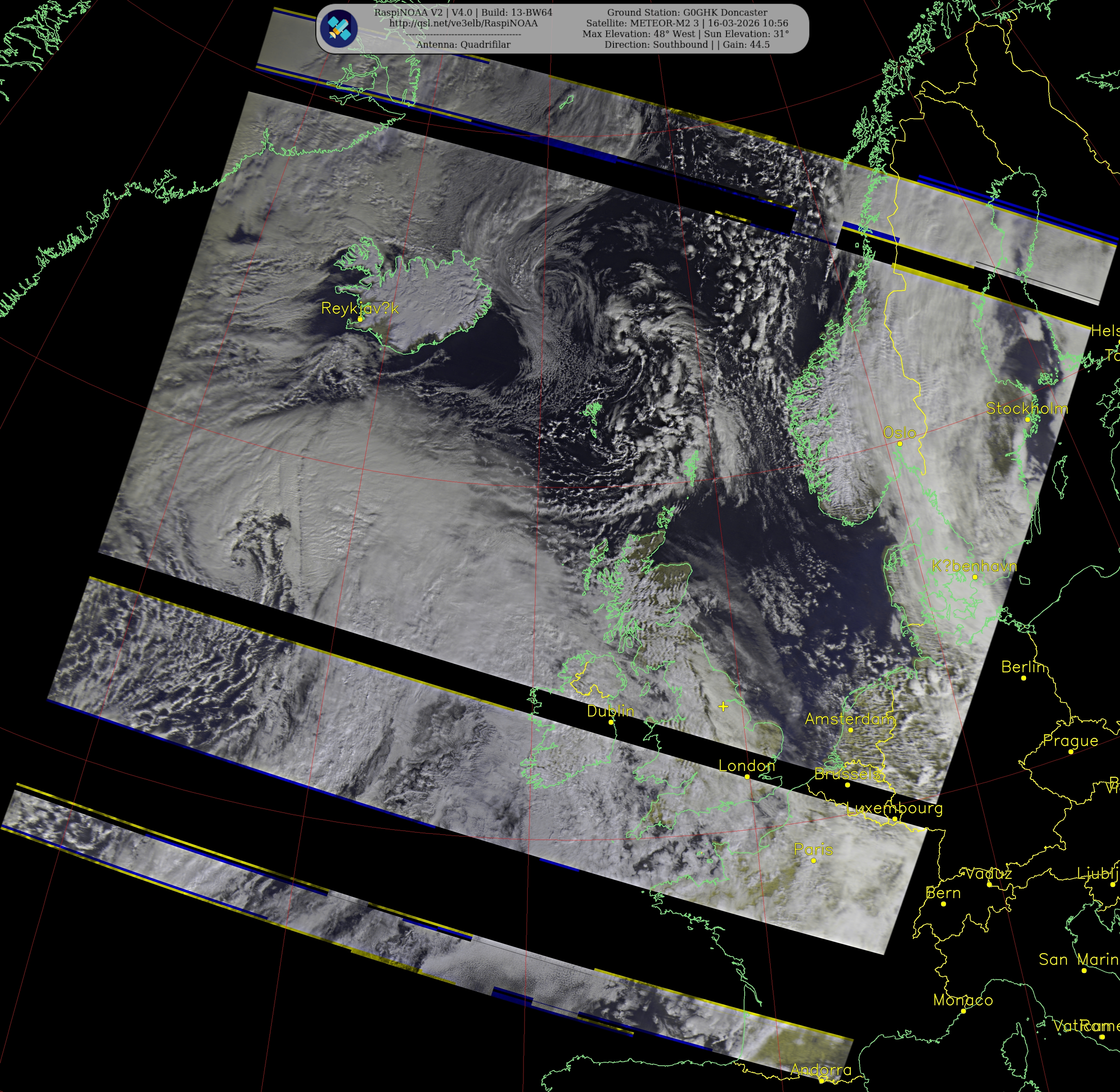Viewport: 1120px width, 1092px height.
Task: Click the Amsterdam city label
Action: tap(849, 719)
